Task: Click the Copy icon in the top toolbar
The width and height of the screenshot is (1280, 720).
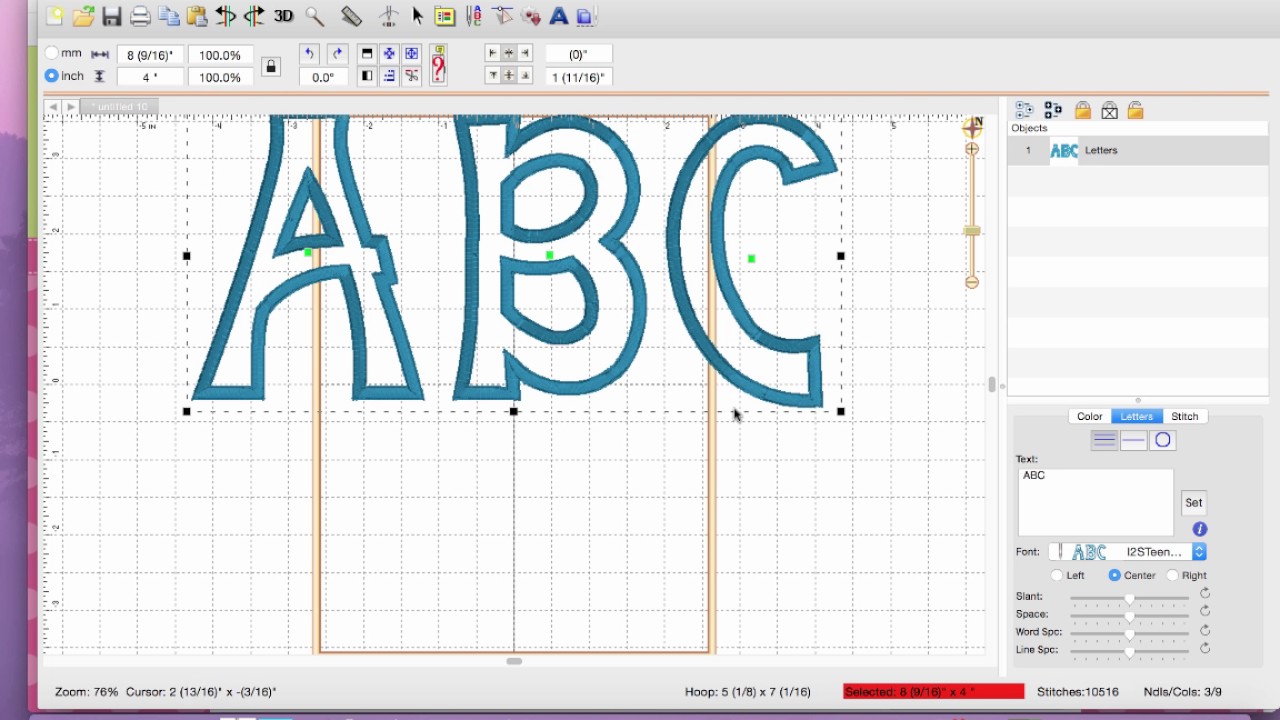Action: [x=169, y=15]
